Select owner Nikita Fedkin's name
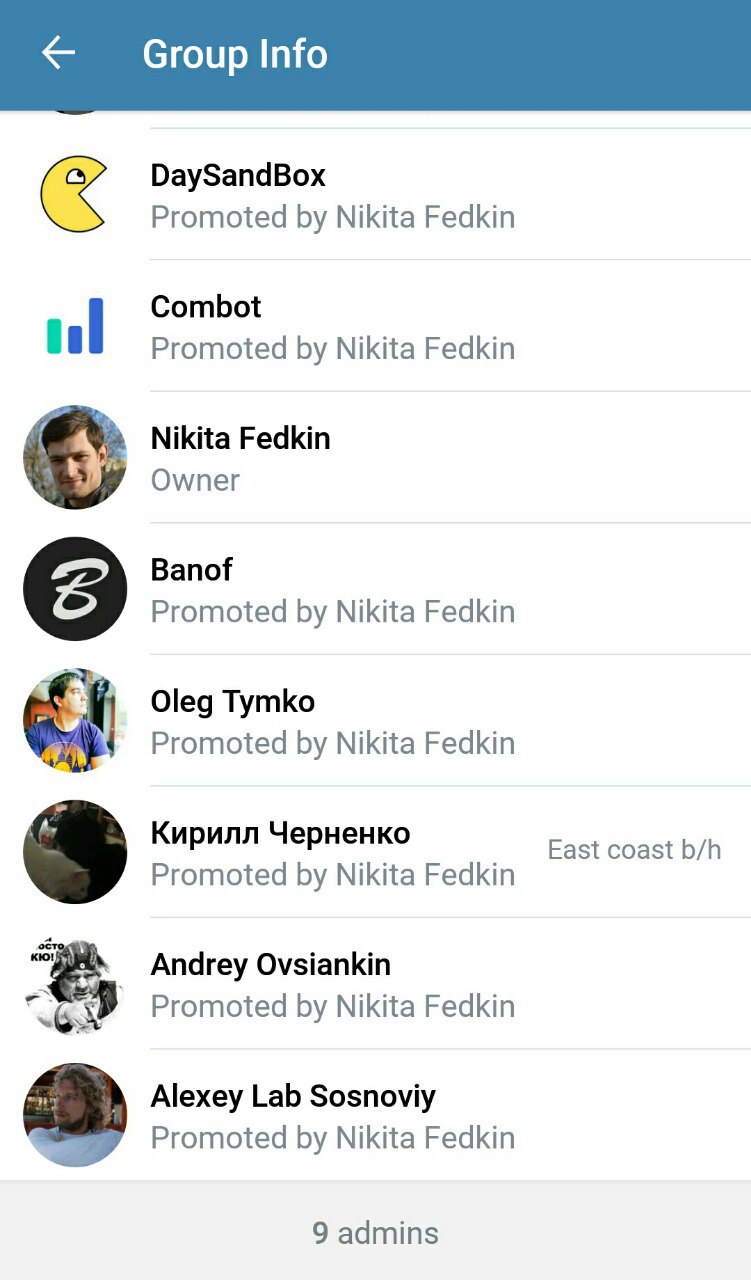 [x=240, y=438]
